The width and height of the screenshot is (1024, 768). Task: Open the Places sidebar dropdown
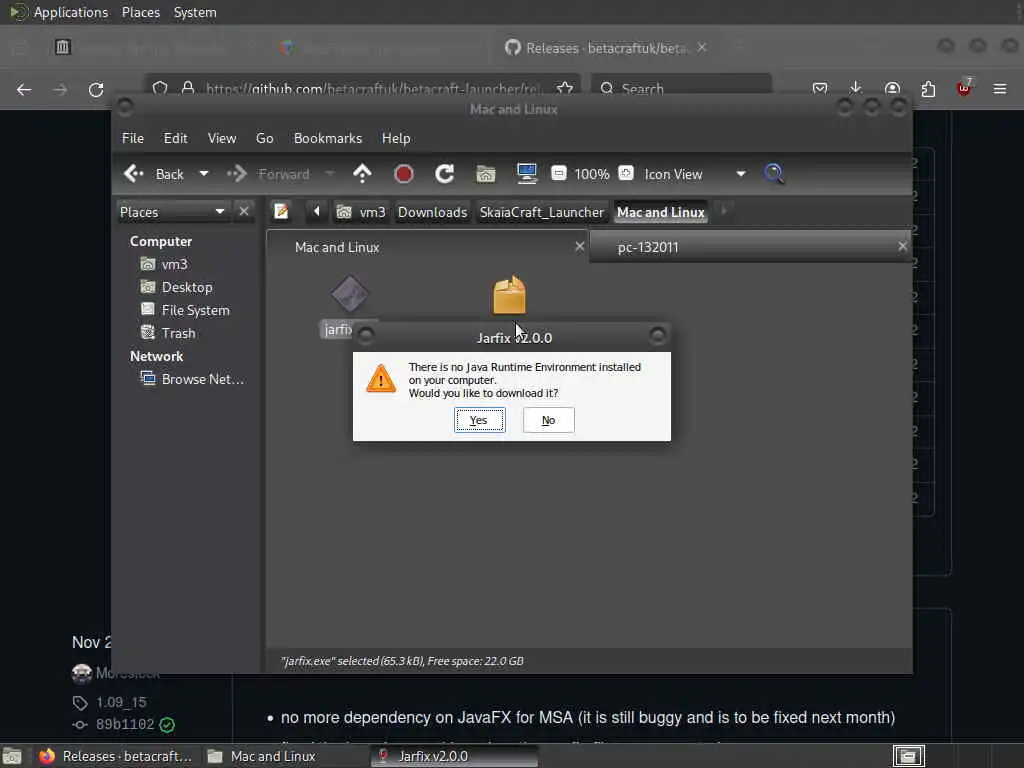[172, 212]
